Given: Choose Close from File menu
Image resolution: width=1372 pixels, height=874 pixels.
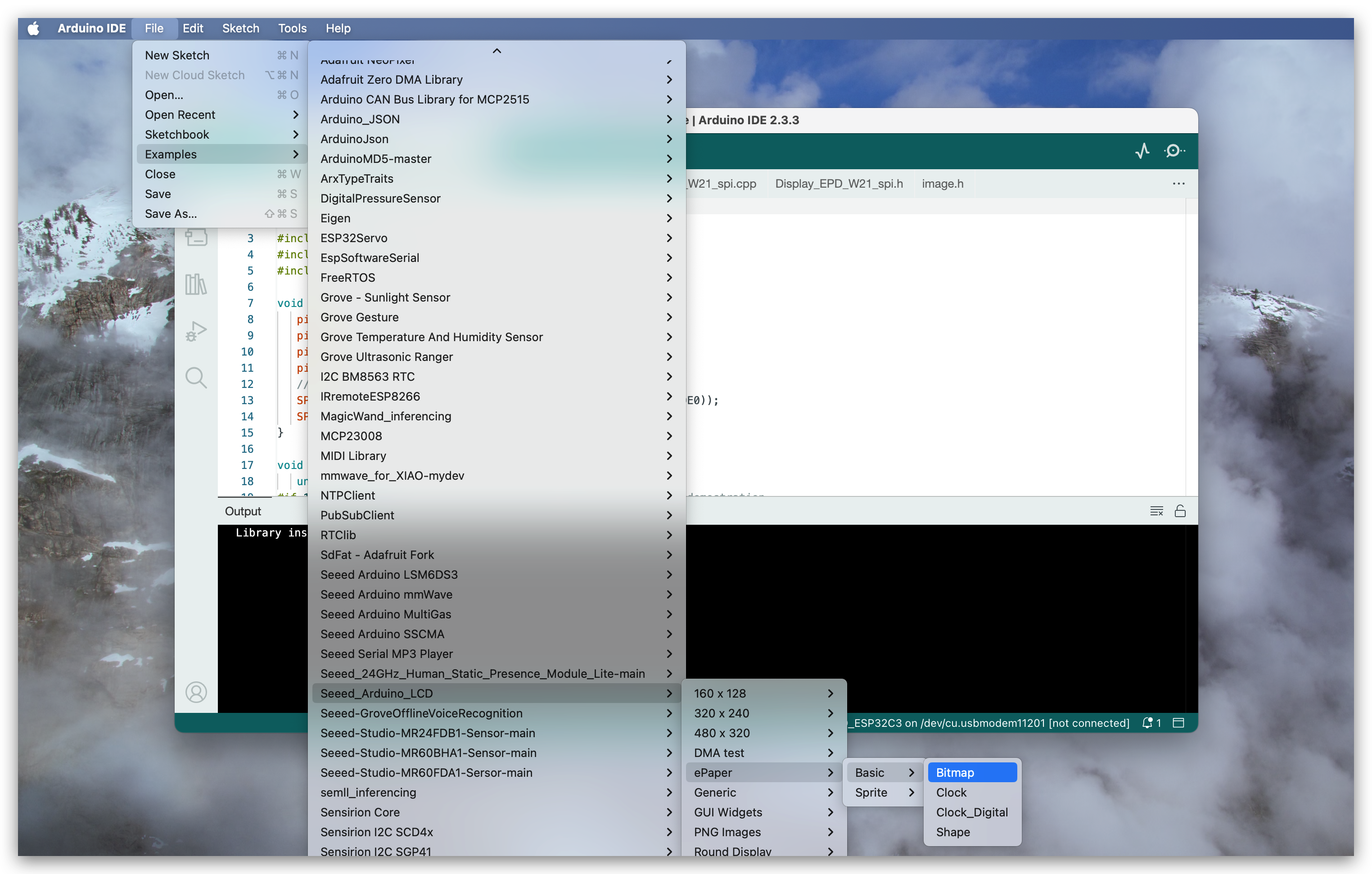Looking at the screenshot, I should click(221, 174).
